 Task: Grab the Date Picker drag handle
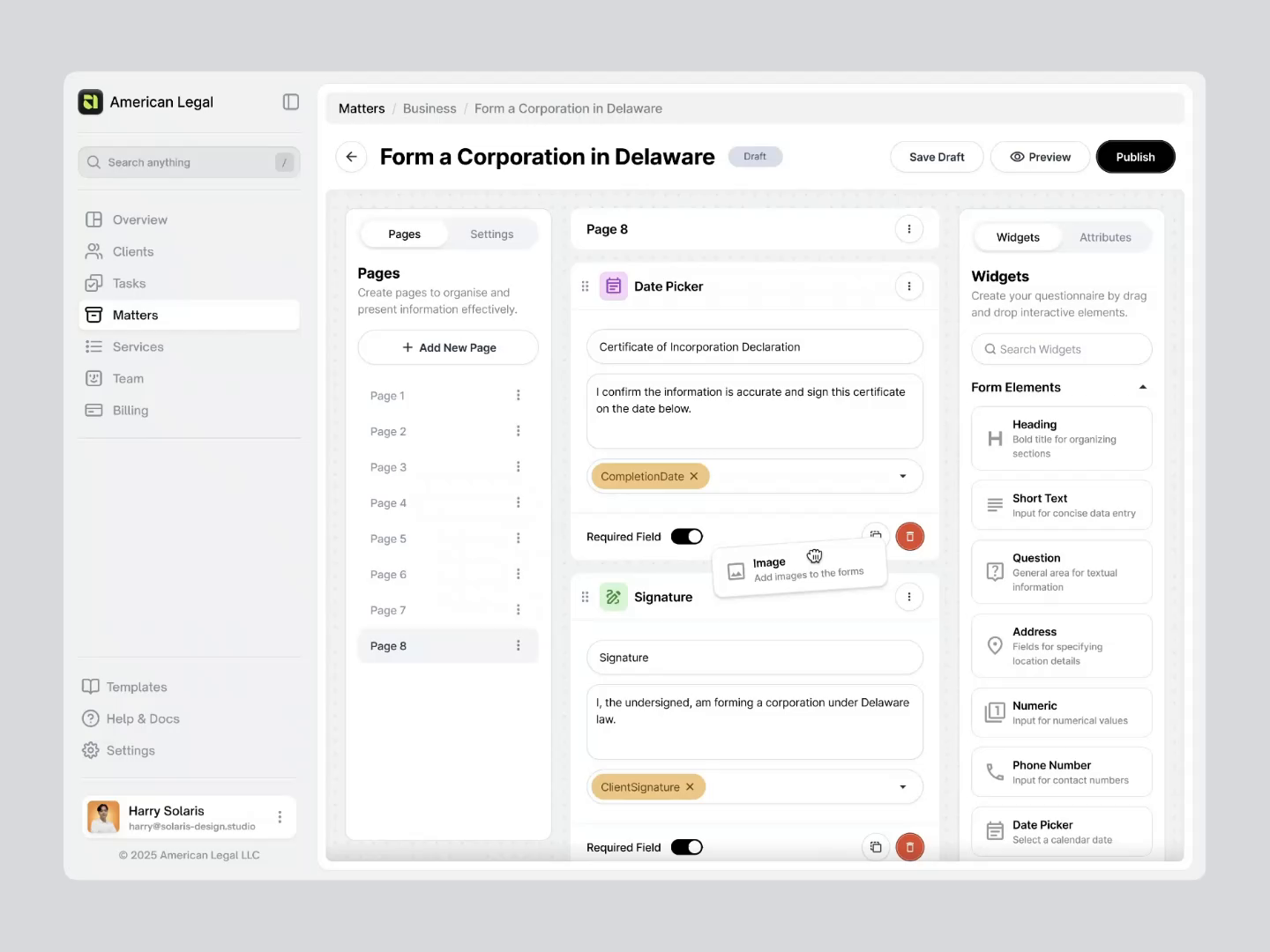(585, 286)
